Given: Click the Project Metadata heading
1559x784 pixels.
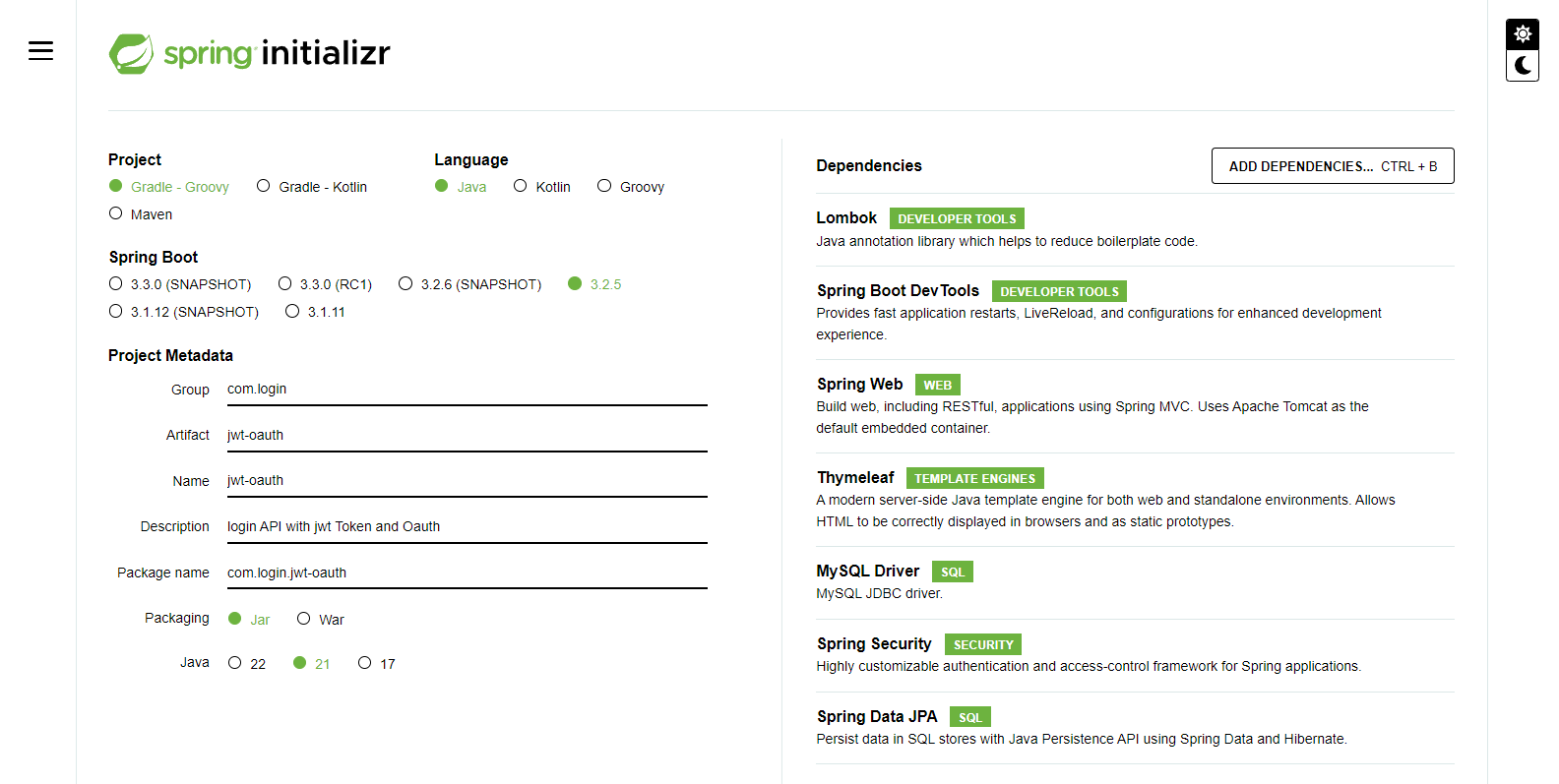Looking at the screenshot, I should coord(170,356).
